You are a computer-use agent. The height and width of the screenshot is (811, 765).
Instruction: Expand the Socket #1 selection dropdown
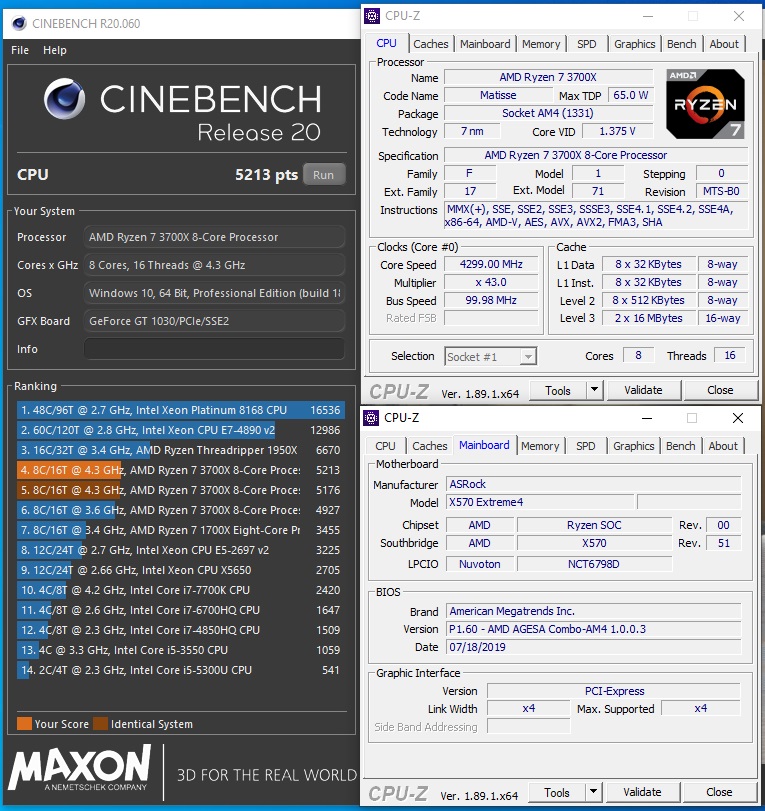pos(527,357)
